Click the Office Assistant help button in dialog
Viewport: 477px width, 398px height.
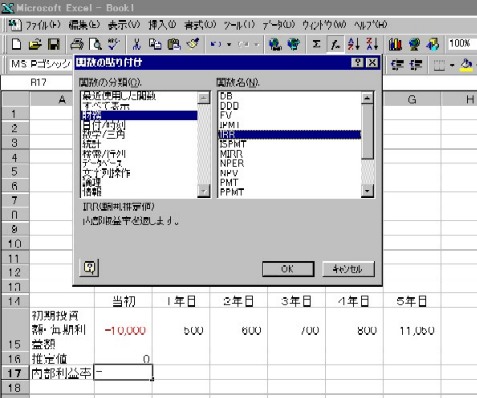pos(89,267)
